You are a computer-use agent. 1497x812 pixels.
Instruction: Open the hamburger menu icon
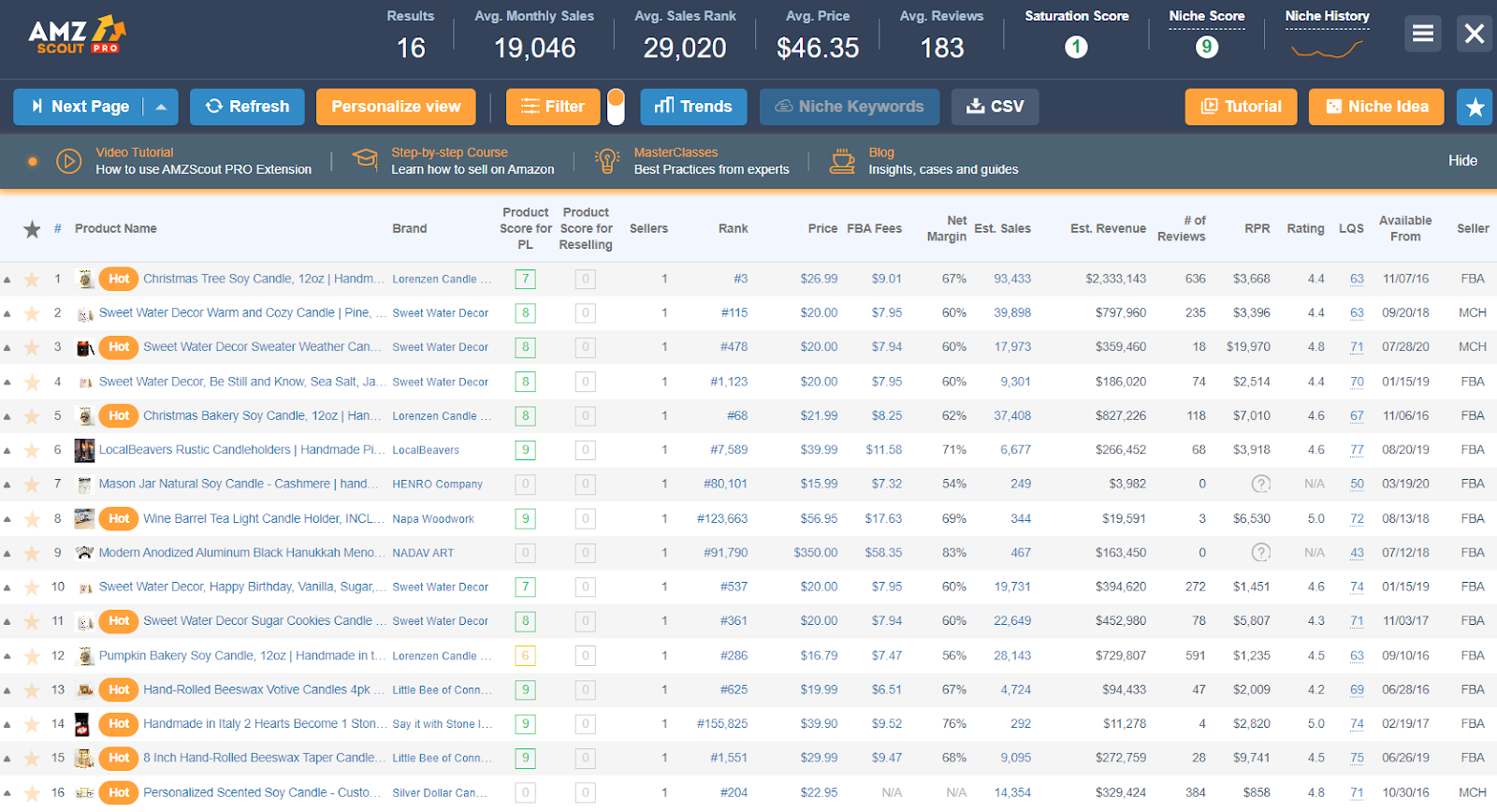point(1422,34)
